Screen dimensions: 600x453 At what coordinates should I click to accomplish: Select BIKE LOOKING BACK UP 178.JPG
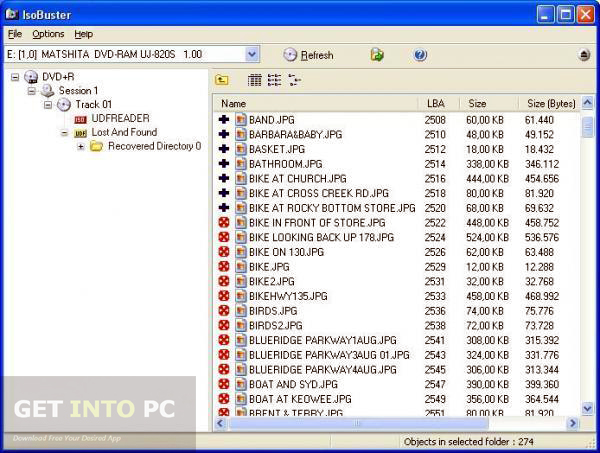coord(321,238)
